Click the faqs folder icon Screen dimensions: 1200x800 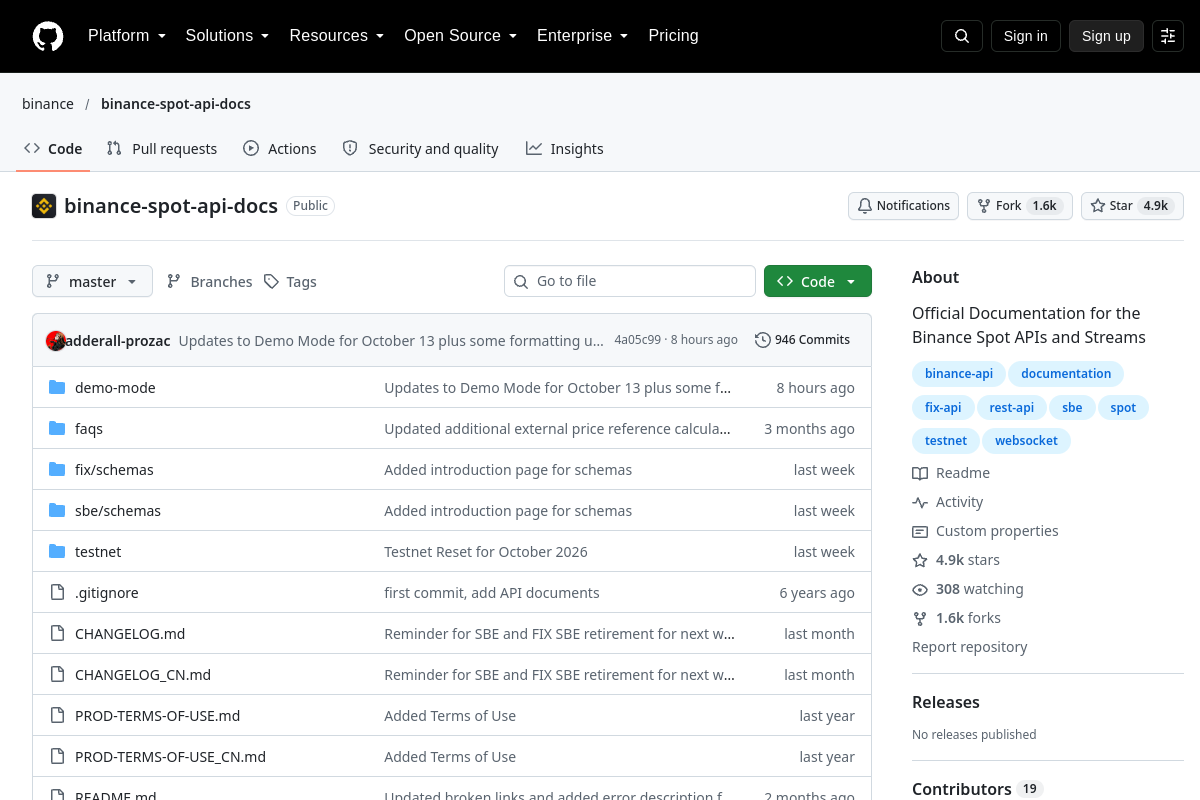point(57,429)
